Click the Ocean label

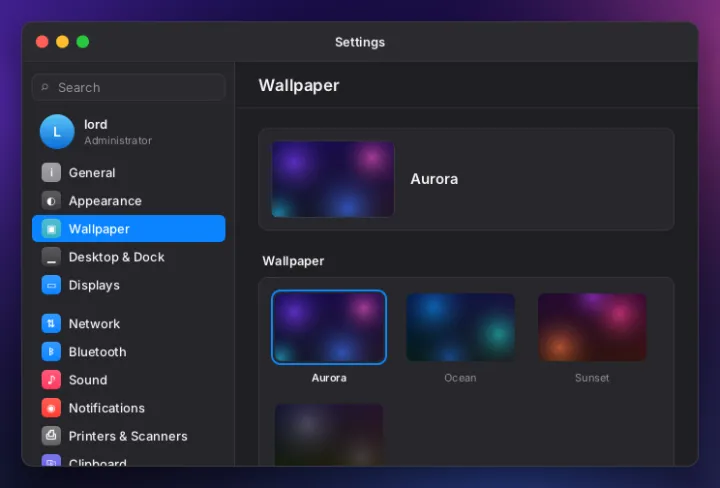click(460, 378)
